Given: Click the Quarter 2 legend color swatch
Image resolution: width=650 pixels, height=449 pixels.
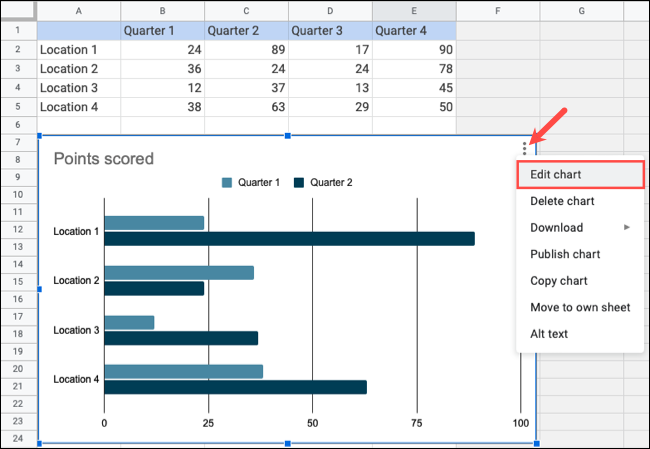Looking at the screenshot, I should pos(299,182).
